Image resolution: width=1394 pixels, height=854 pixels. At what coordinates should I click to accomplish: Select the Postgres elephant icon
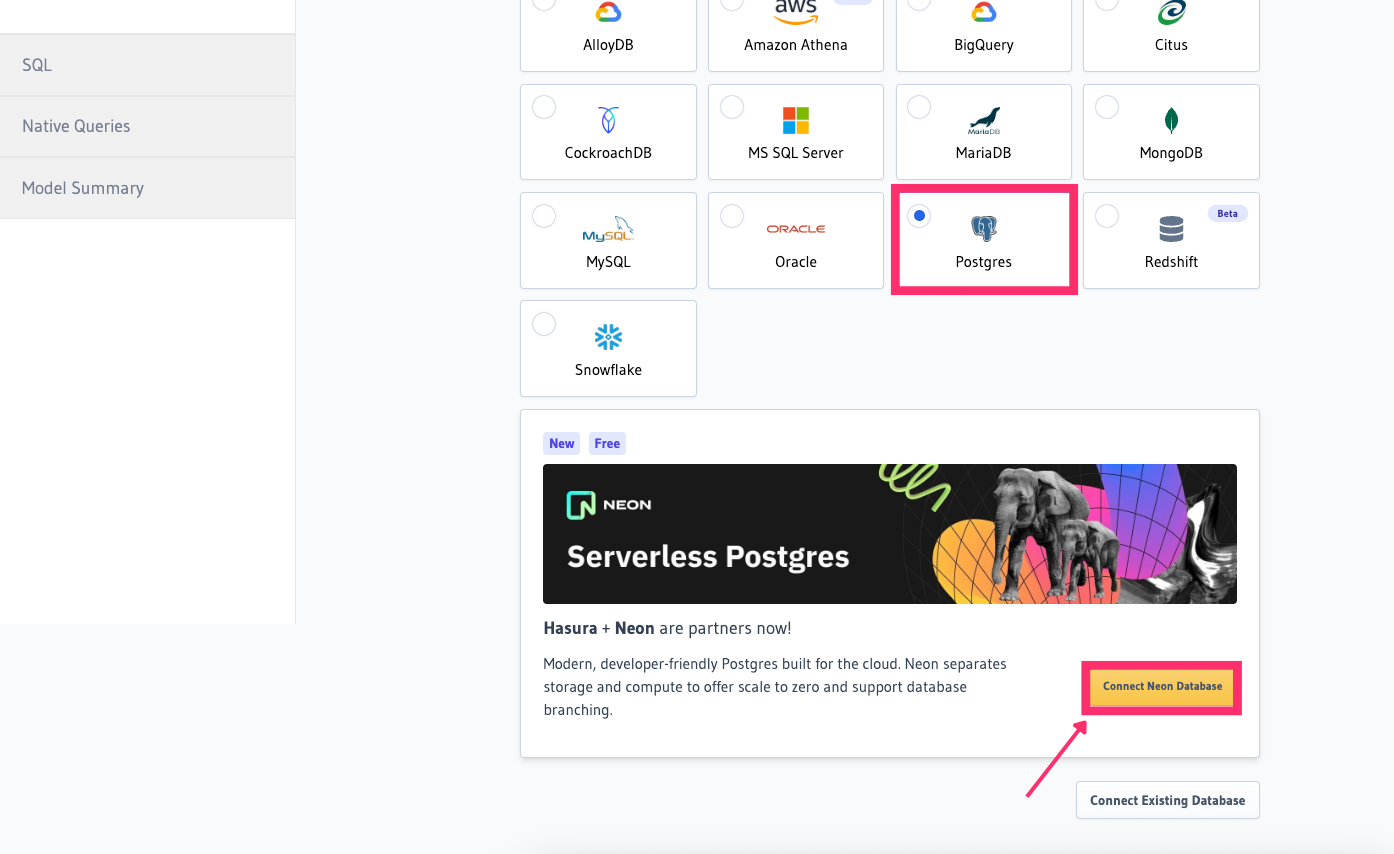click(x=983, y=228)
